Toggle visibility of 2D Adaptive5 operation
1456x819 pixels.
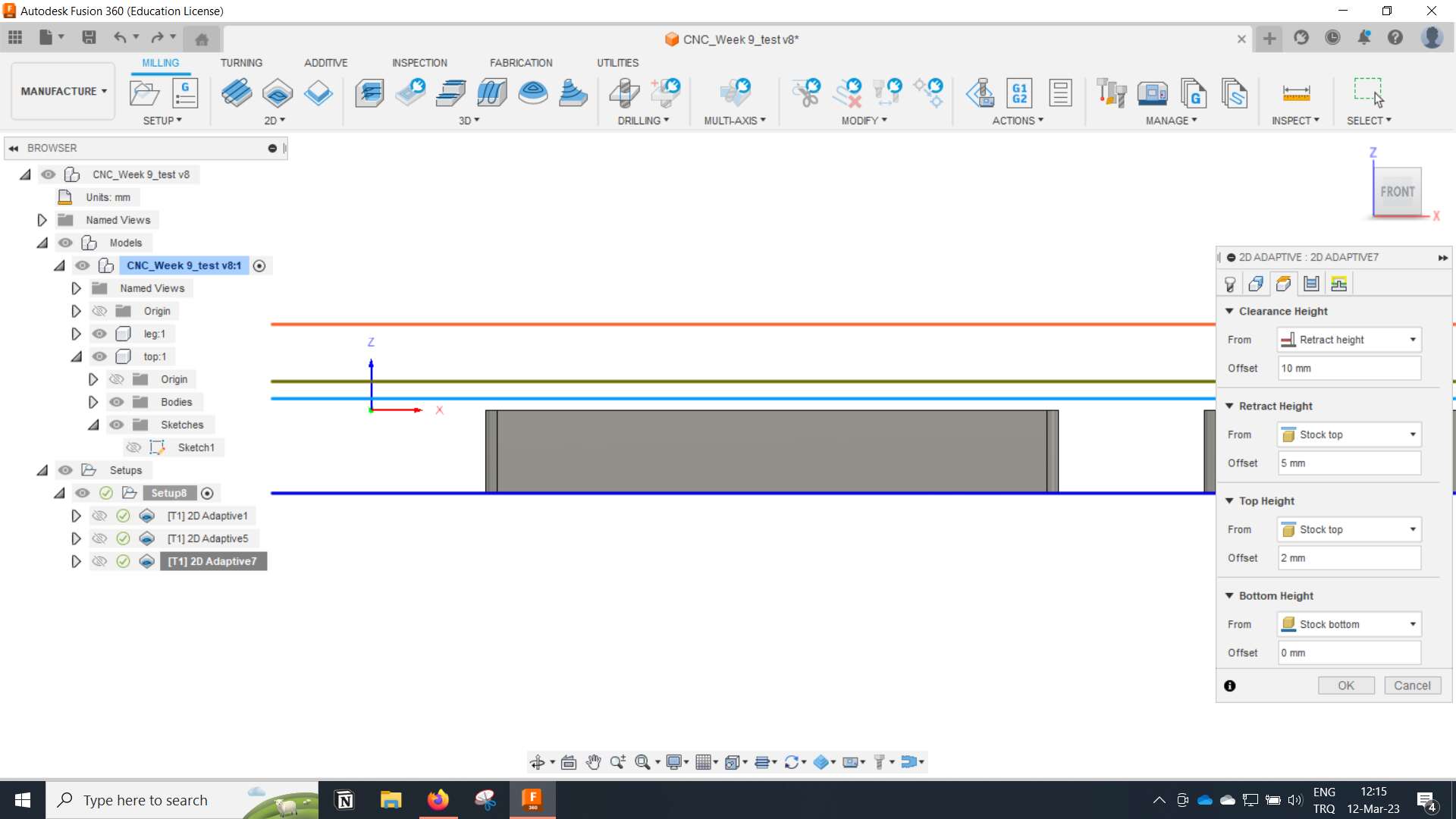coord(98,538)
